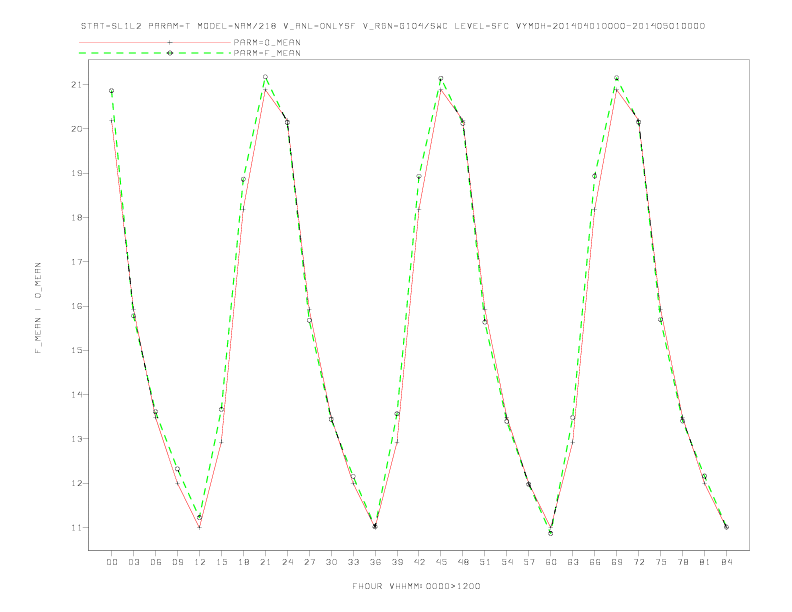This screenshot has height=612, width=792.
Task: Click x-axis forecast hour label 84
Action: pos(726,562)
